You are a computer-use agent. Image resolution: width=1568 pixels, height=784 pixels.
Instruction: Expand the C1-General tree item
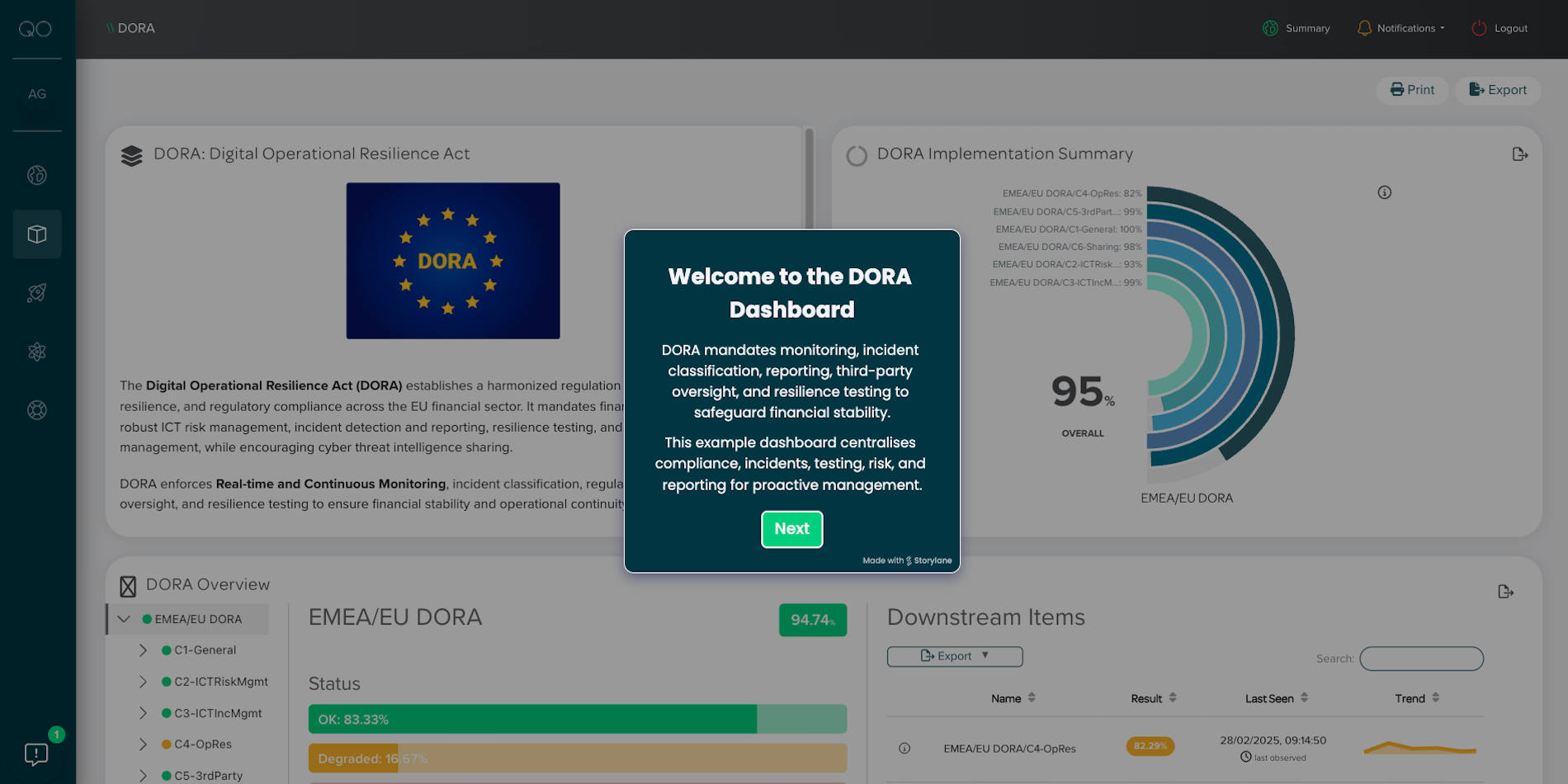pyautogui.click(x=143, y=650)
